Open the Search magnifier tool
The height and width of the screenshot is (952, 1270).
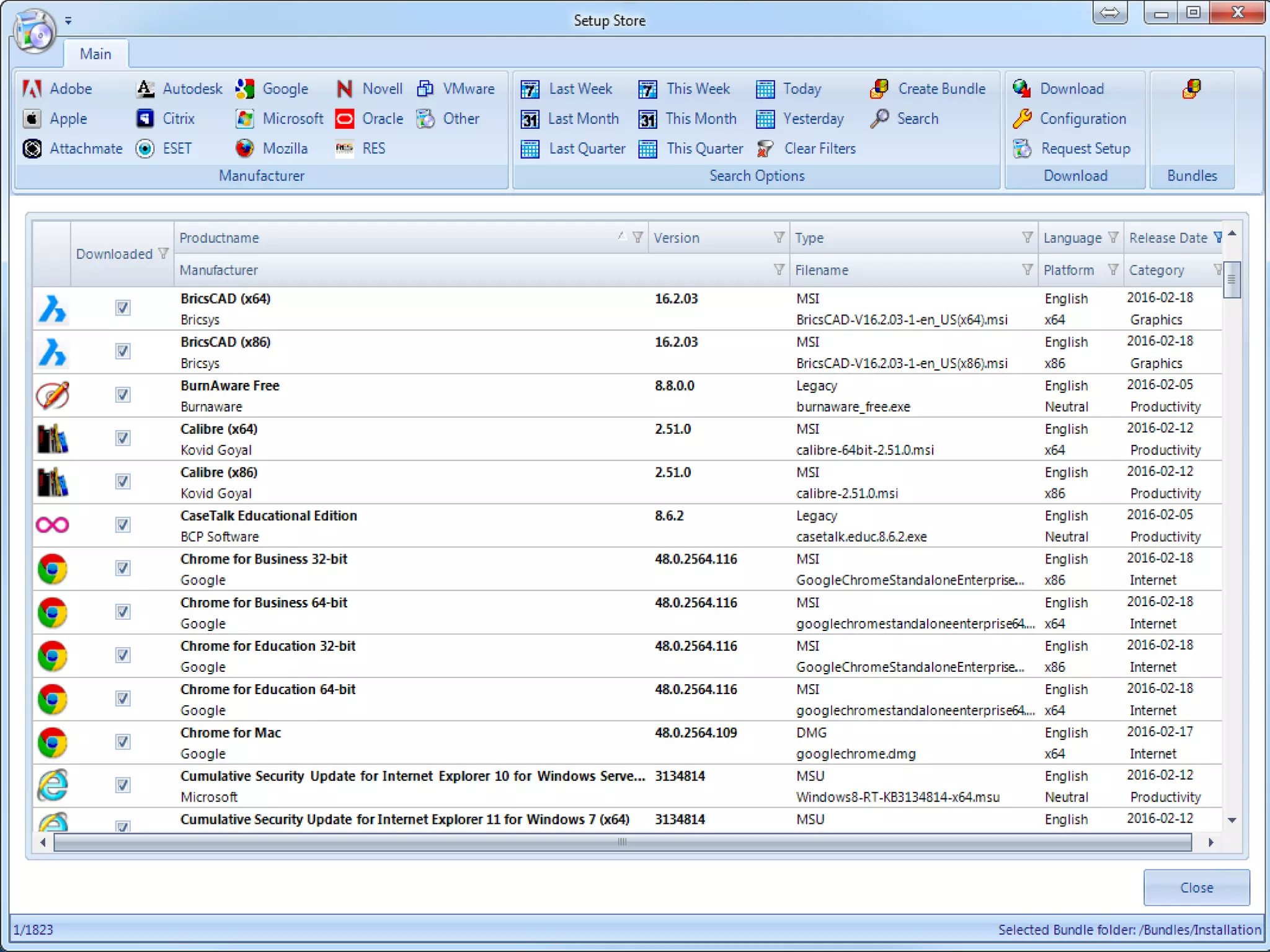(879, 118)
